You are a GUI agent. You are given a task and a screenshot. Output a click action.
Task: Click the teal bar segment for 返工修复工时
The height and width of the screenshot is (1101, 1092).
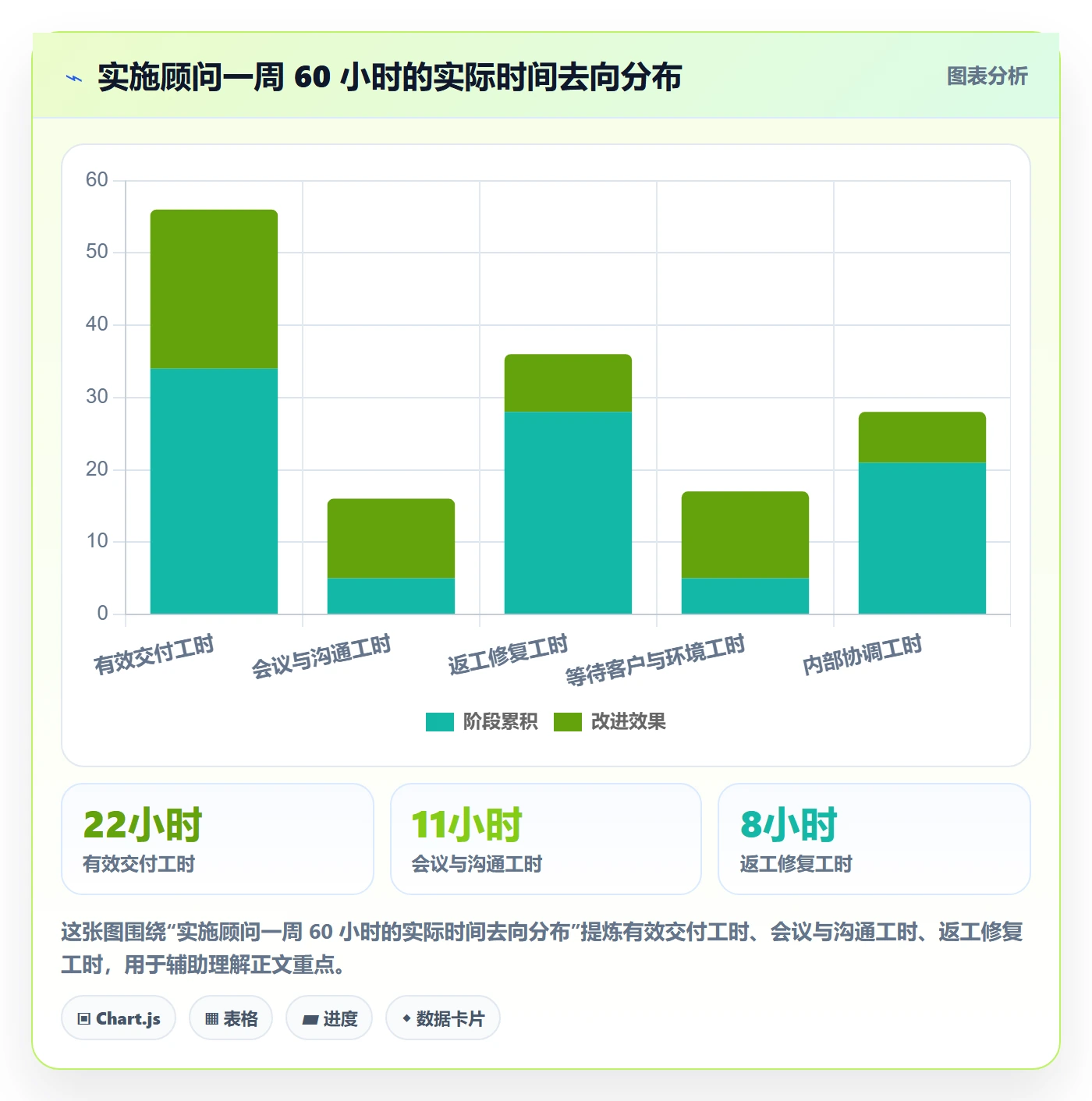(x=568, y=513)
